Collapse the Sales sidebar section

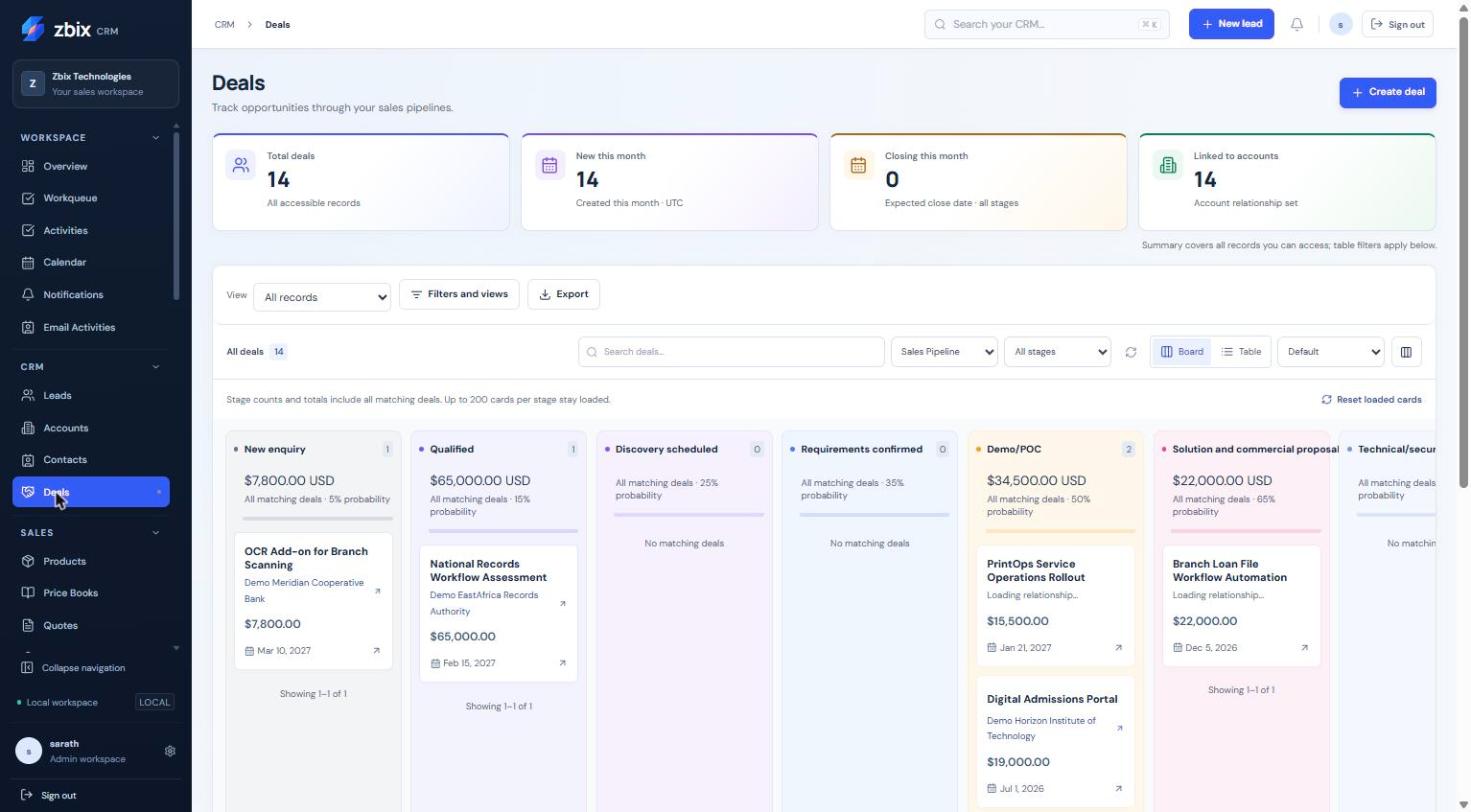pyautogui.click(x=155, y=533)
